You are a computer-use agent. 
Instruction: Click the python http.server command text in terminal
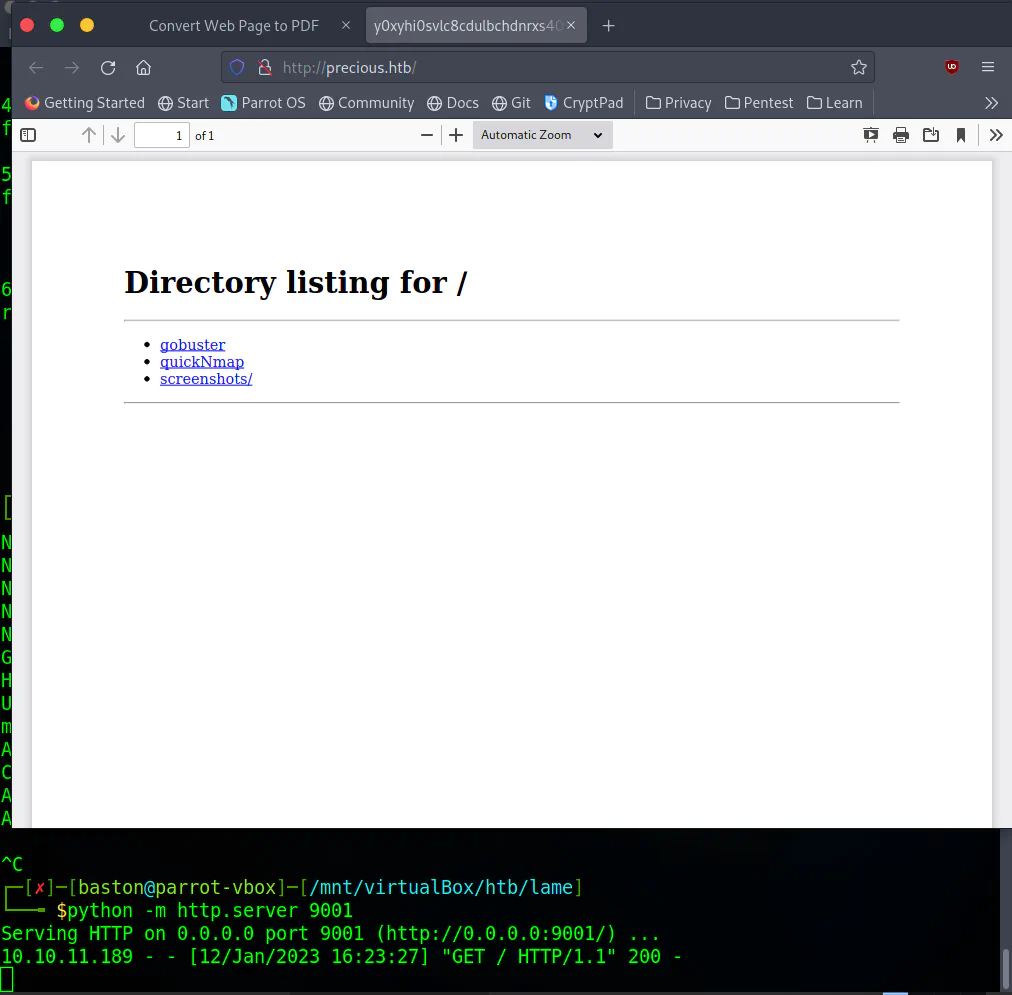pos(210,910)
